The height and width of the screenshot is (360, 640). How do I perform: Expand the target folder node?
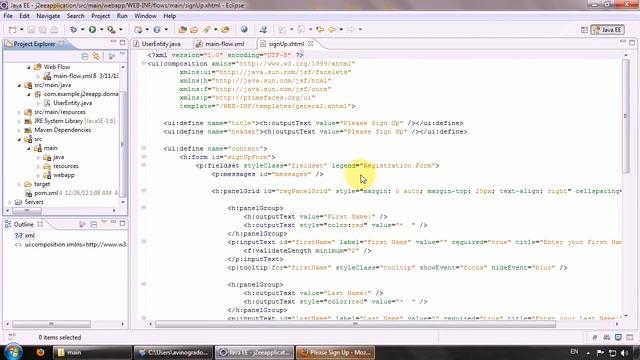point(19,184)
